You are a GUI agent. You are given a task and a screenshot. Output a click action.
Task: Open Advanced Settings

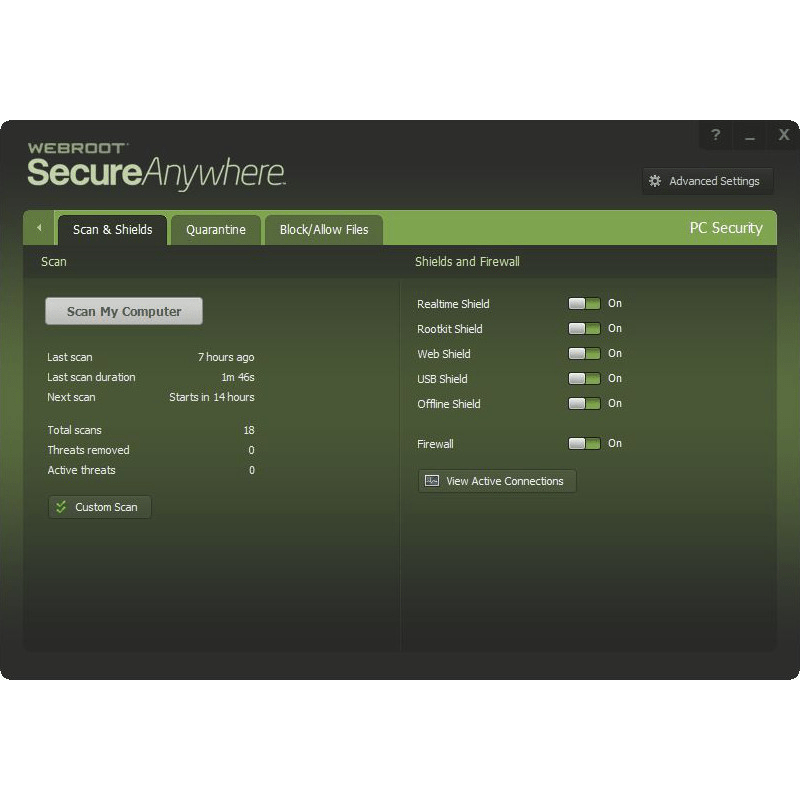click(707, 181)
